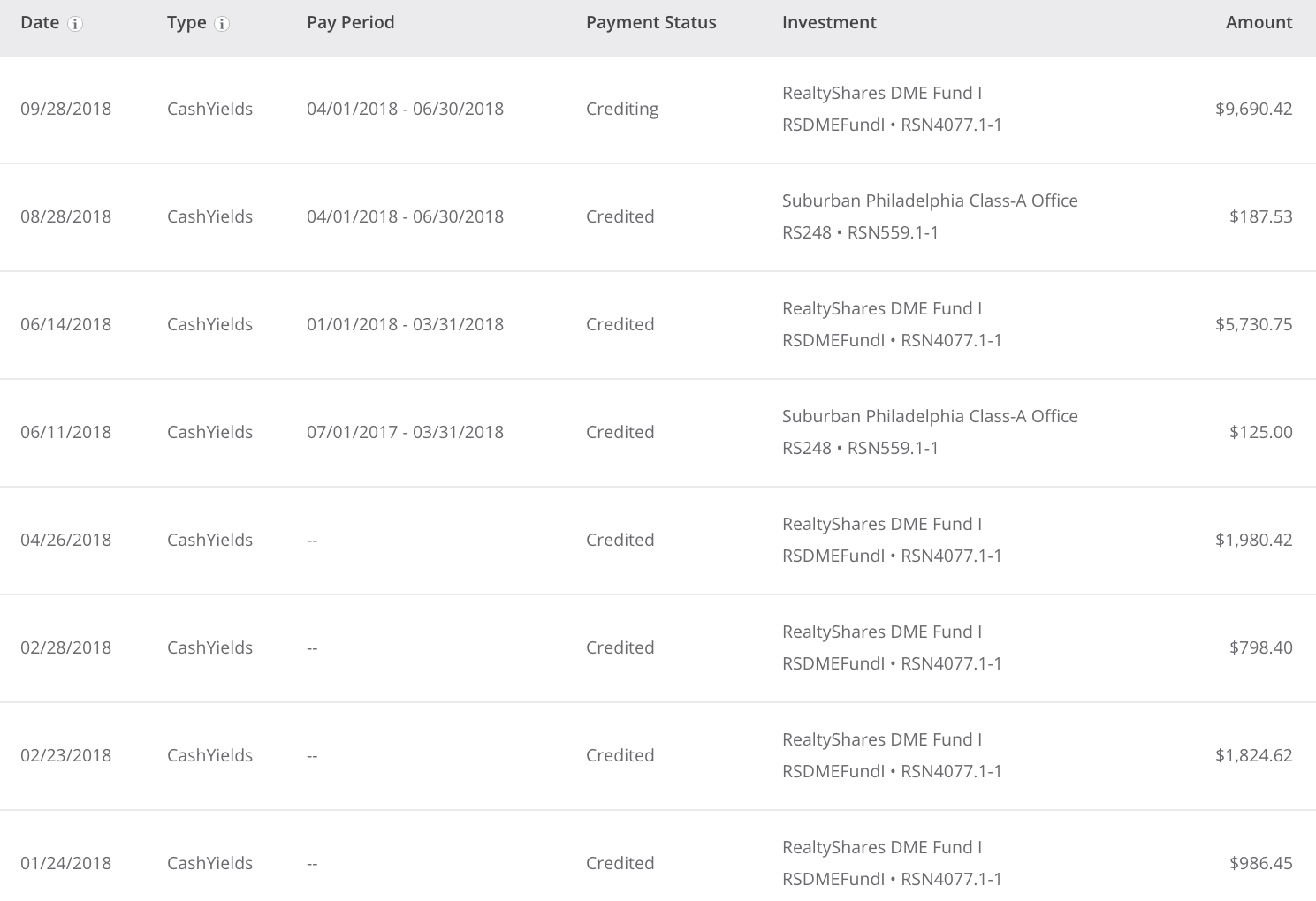The width and height of the screenshot is (1316, 901).
Task: Select the 04/26/2018 date cell
Action: tap(66, 541)
